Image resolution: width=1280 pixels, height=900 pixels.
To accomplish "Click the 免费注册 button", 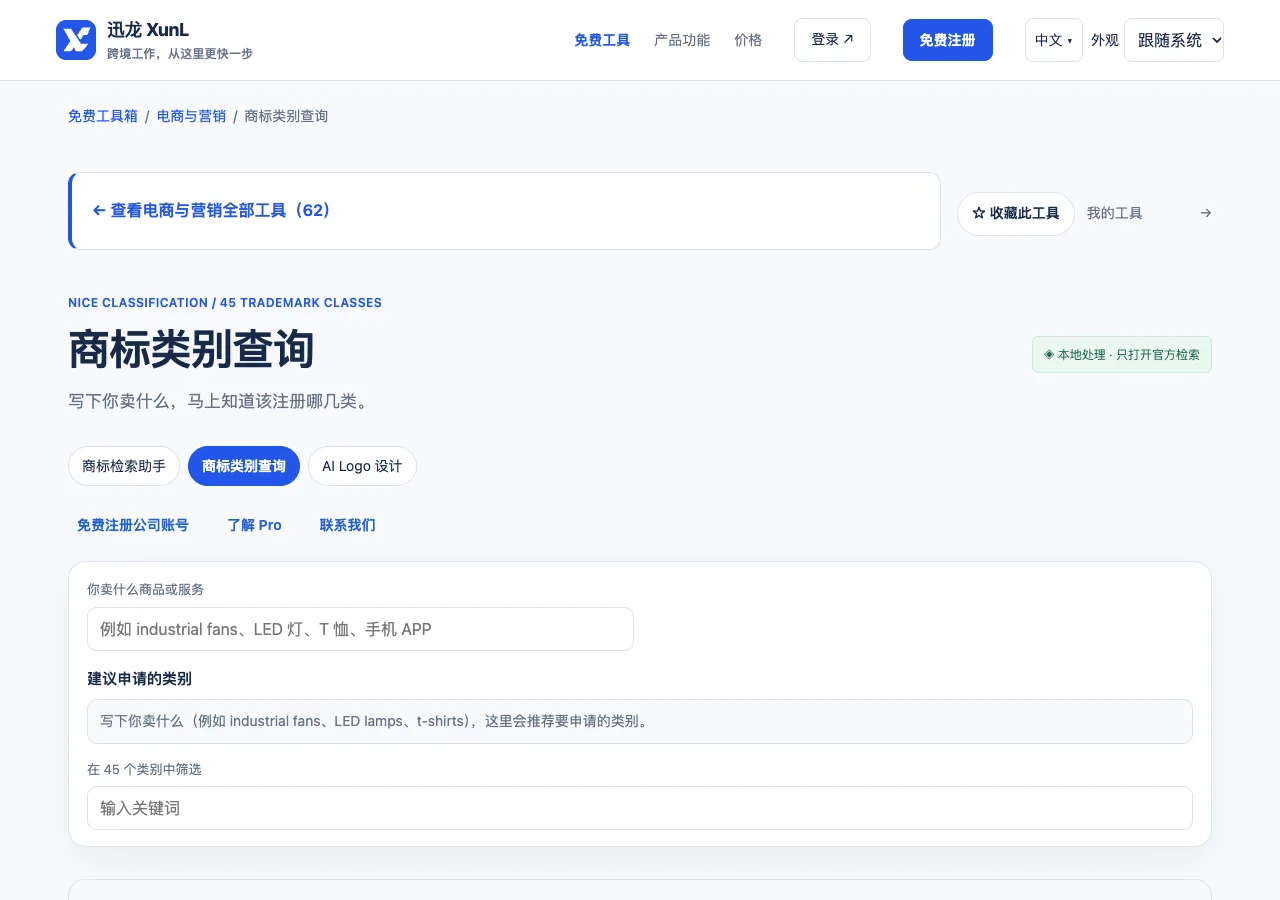I will point(947,40).
